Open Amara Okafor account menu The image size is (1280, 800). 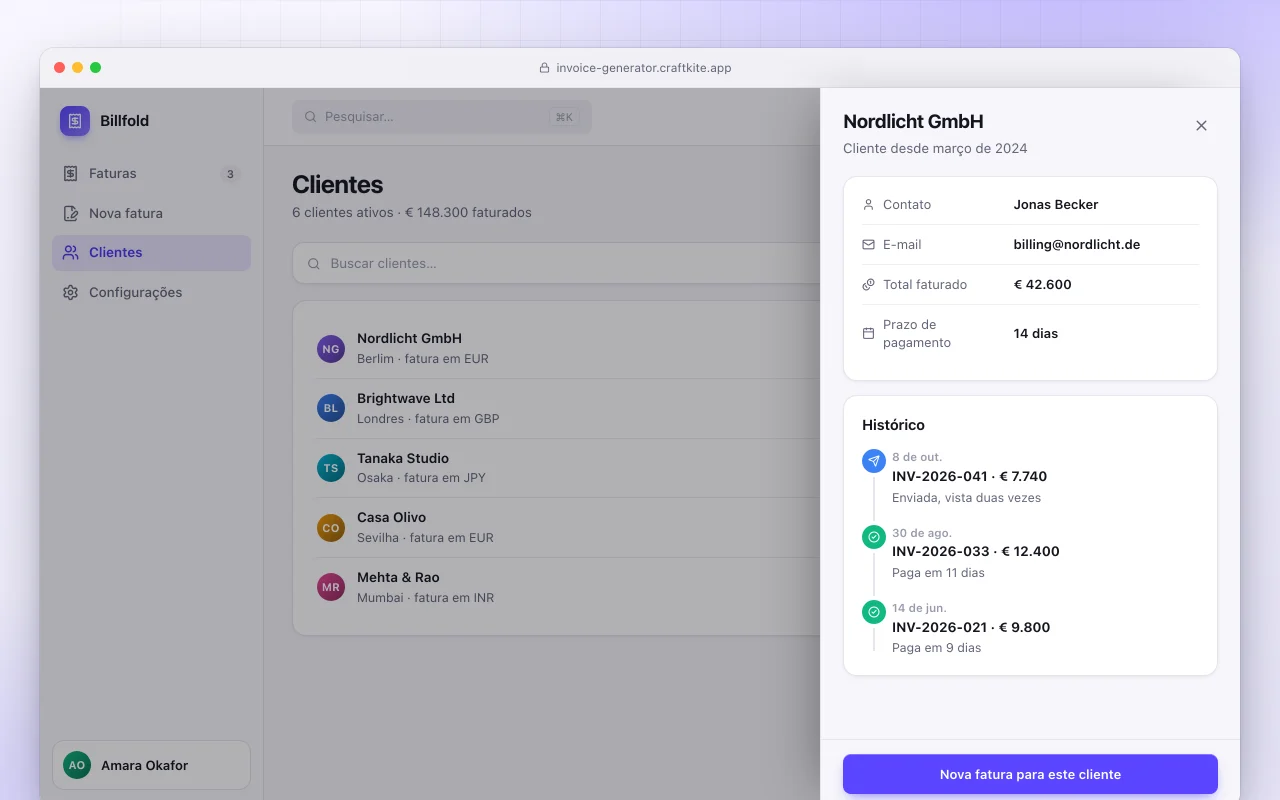click(x=151, y=765)
